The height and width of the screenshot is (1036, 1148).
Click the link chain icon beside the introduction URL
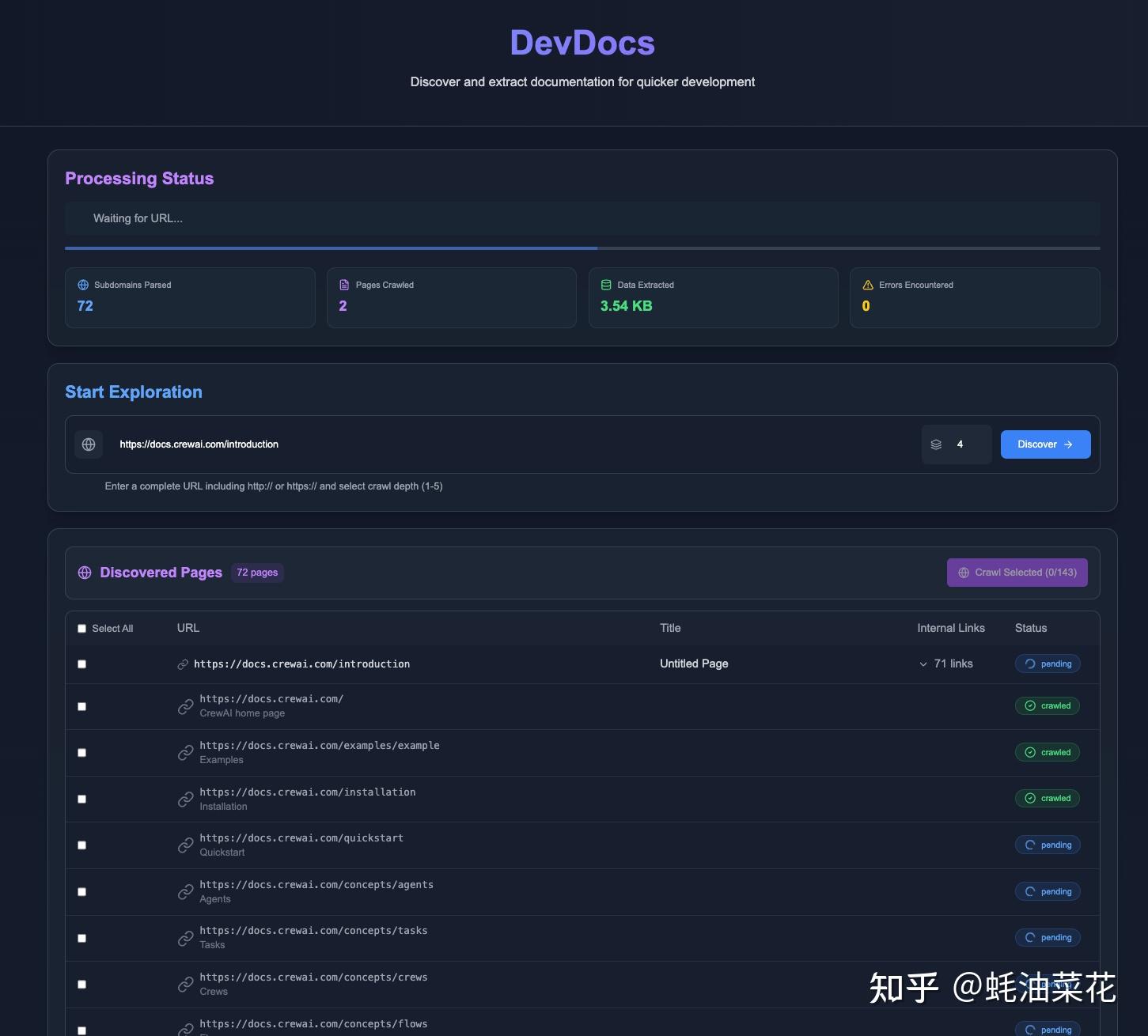point(183,664)
